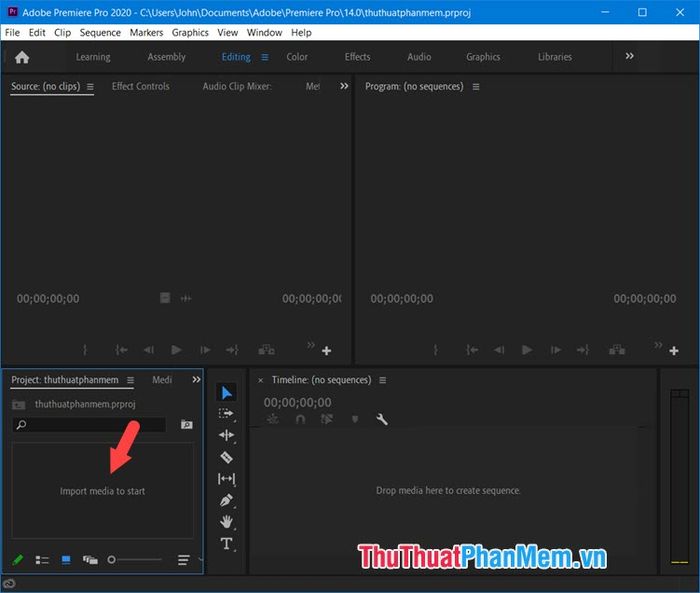Select the Pen tool
The height and width of the screenshot is (593, 700).
coord(226,501)
